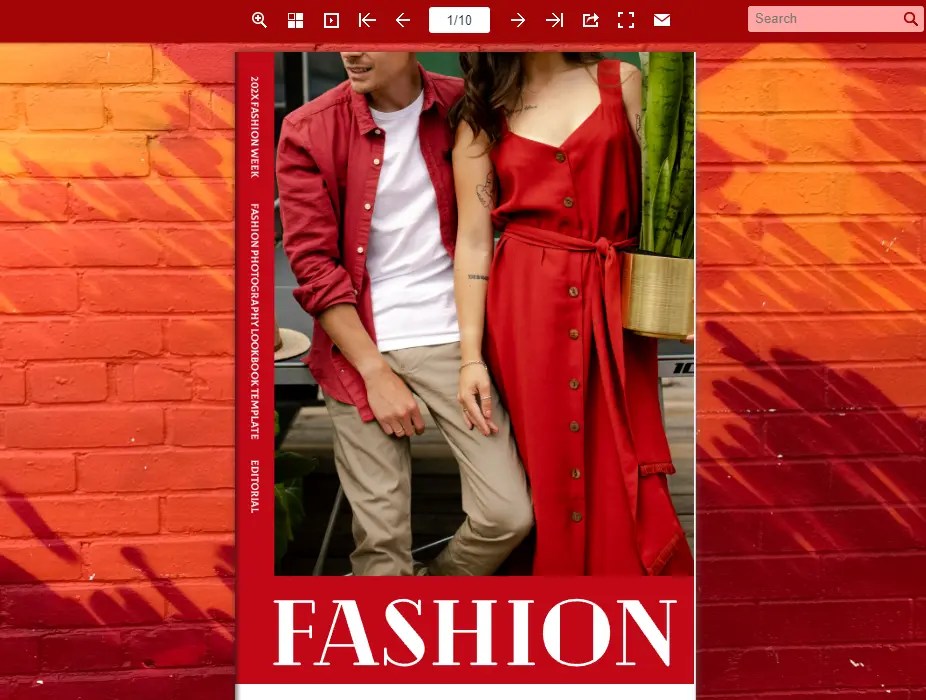Go back one page with the left arrow
The image size is (926, 700).
tap(403, 20)
